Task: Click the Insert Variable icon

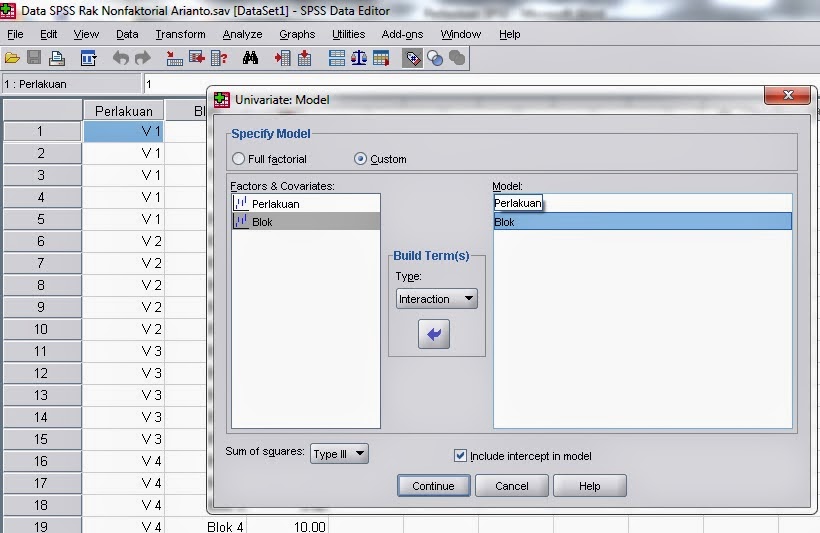Action: (x=304, y=58)
